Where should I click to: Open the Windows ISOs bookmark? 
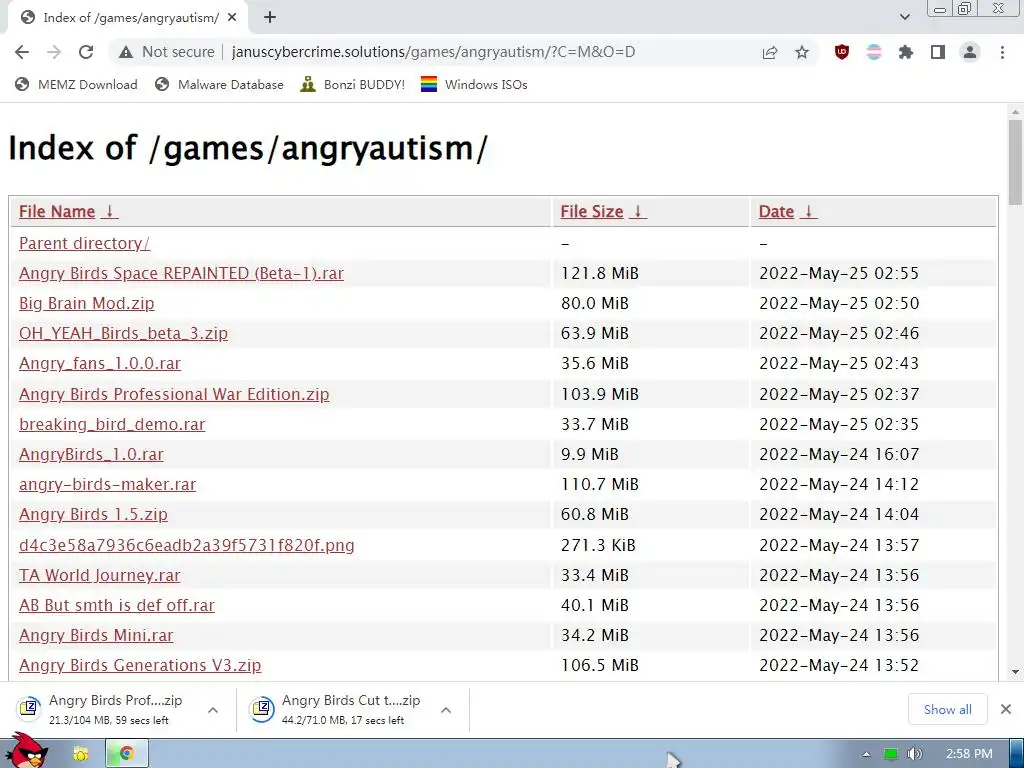(474, 84)
